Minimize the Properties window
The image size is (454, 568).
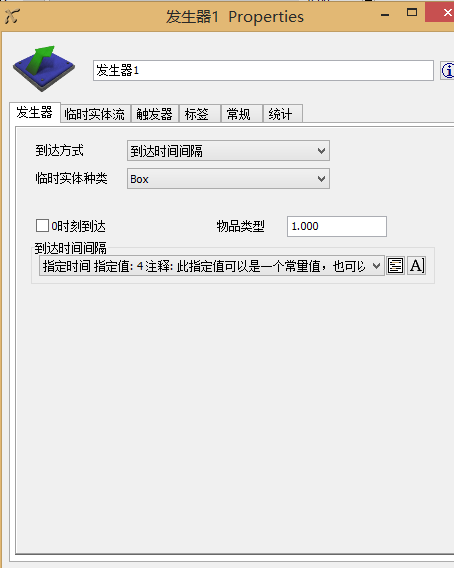pyautogui.click(x=385, y=14)
